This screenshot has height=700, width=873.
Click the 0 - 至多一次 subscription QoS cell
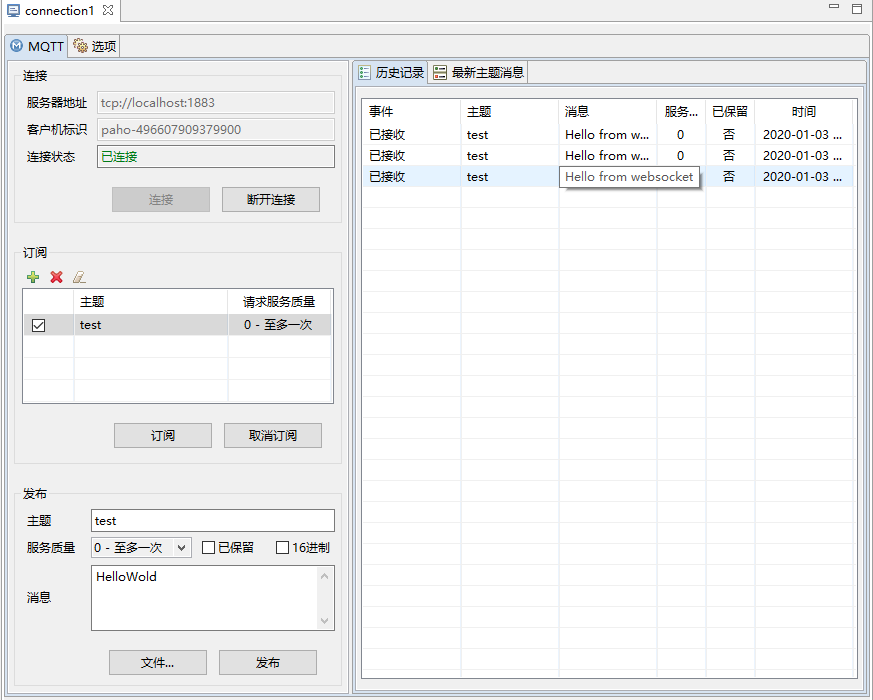tap(279, 325)
